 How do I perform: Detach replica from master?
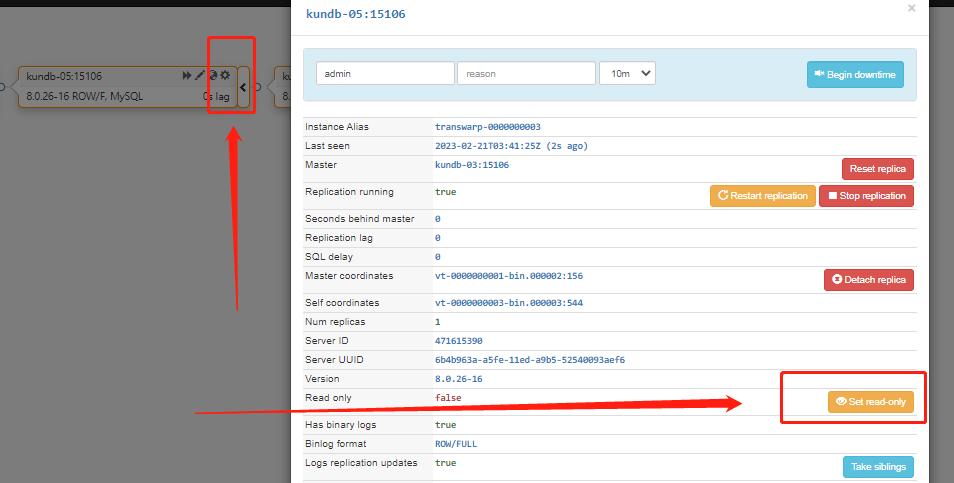868,280
